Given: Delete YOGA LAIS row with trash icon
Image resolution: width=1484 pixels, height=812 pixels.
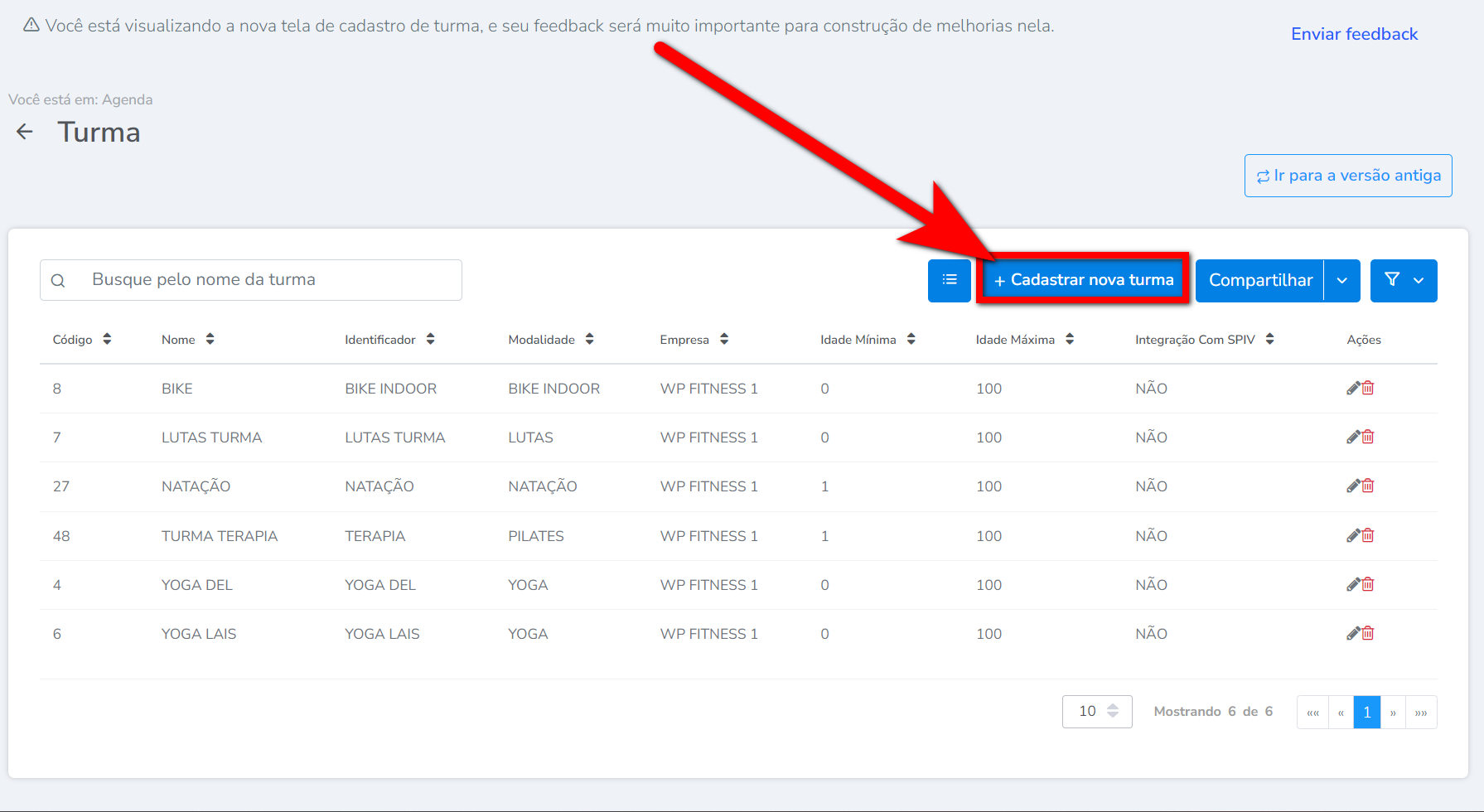Looking at the screenshot, I should coord(1368,633).
